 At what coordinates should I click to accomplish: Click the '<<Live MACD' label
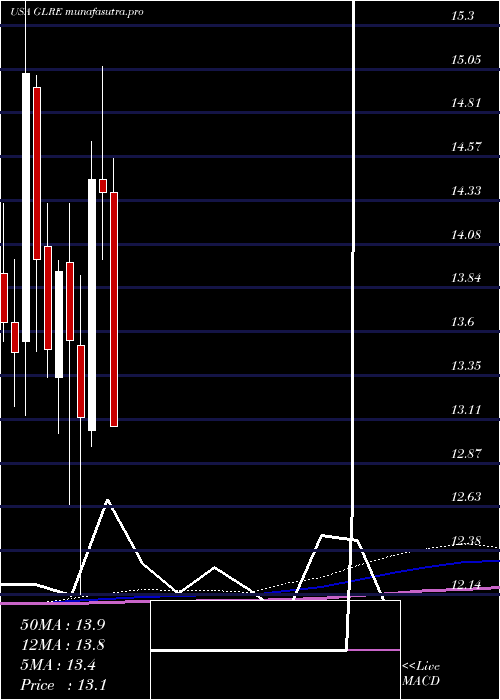(421, 674)
